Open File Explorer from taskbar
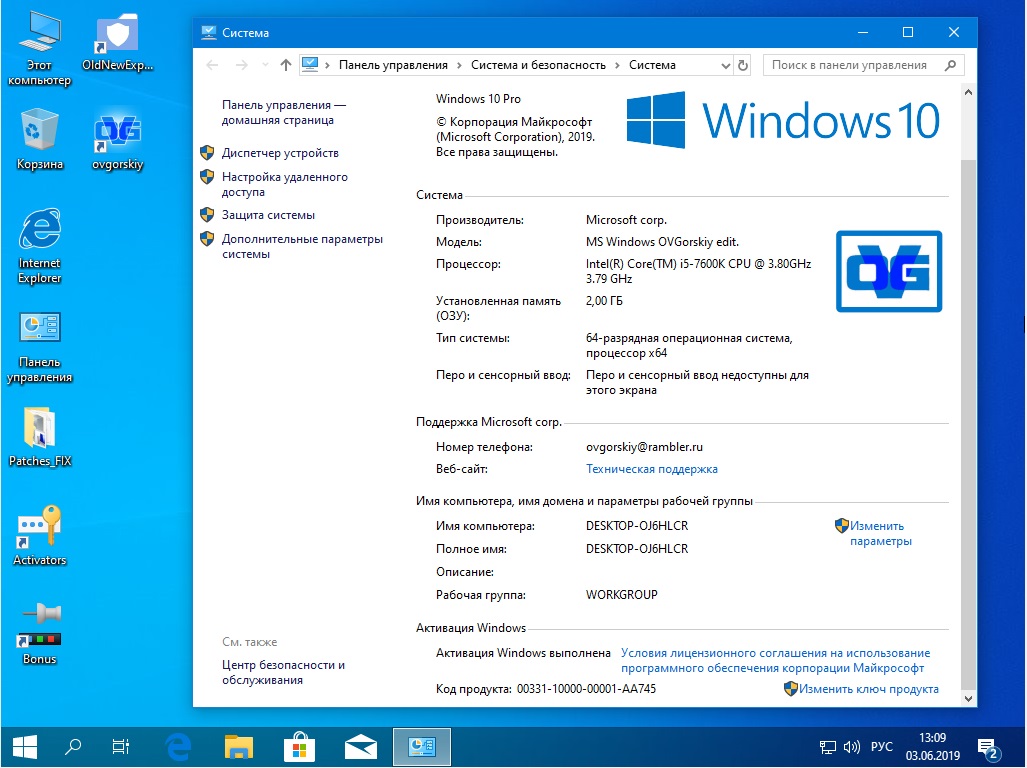 [x=238, y=746]
